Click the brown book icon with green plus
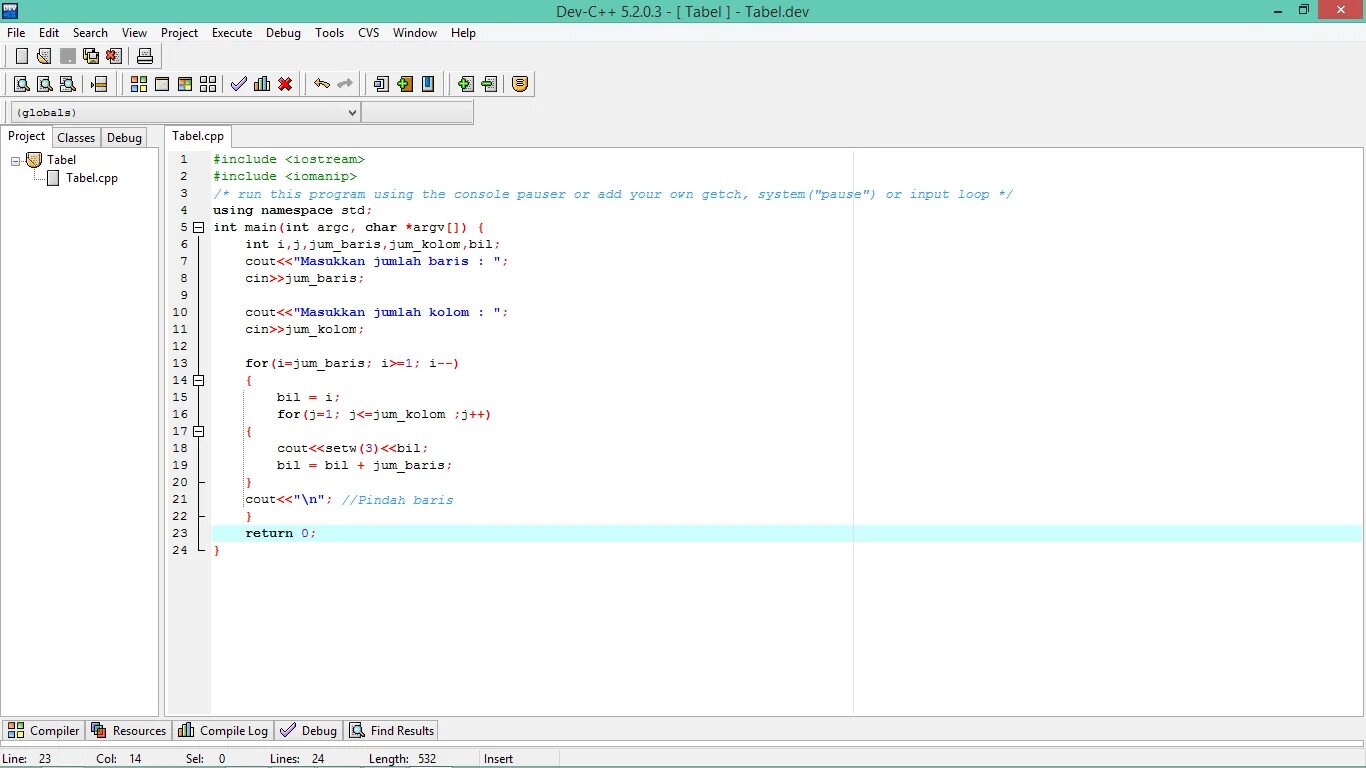 404,84
